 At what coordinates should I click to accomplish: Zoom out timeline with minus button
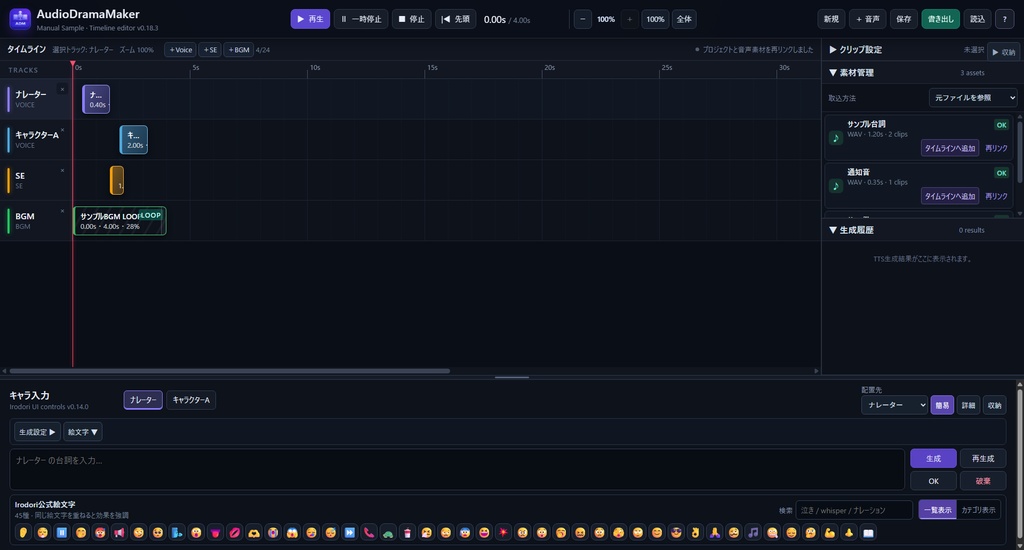583,19
